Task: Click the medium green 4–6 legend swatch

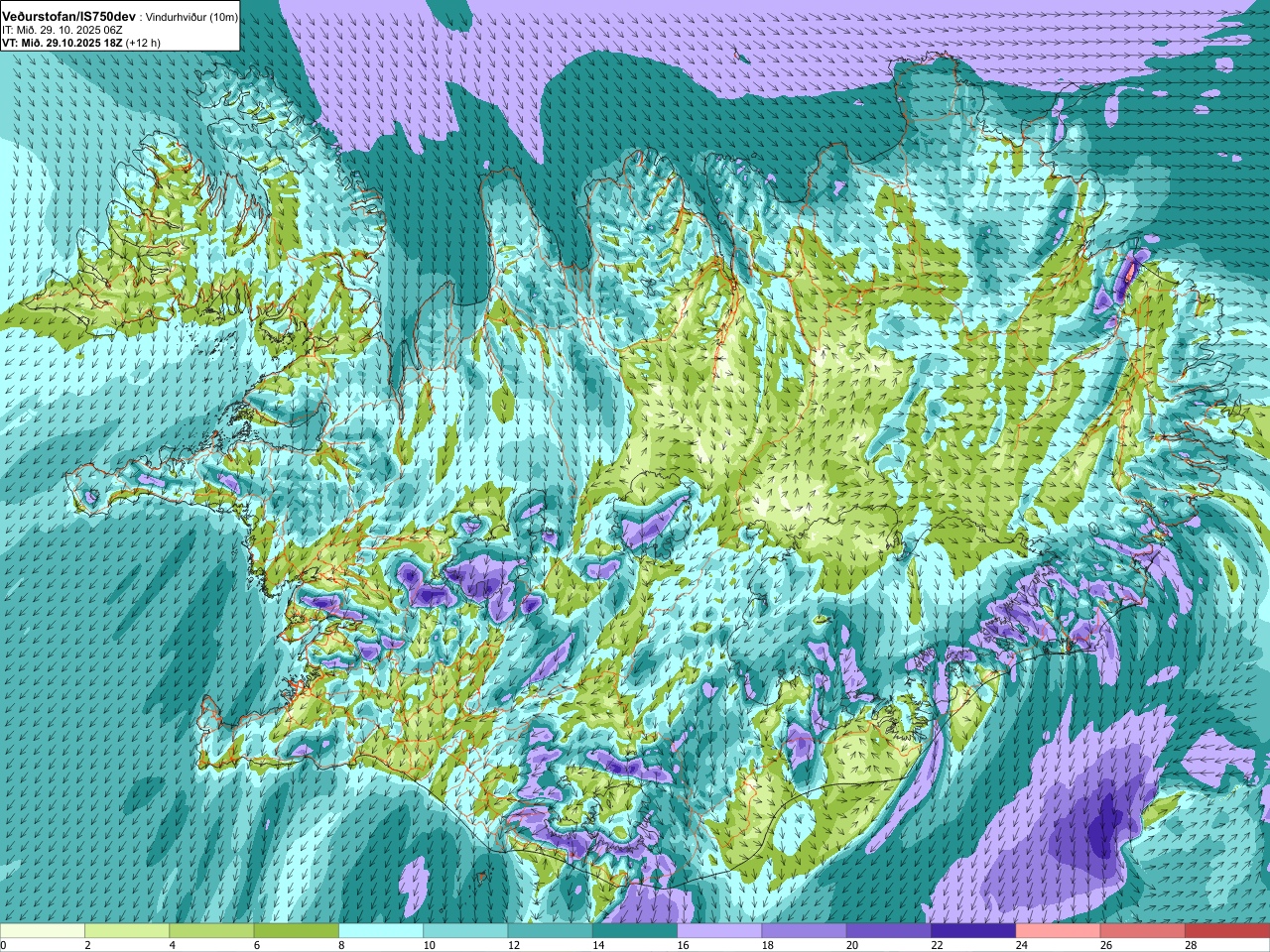Action: coord(211,931)
